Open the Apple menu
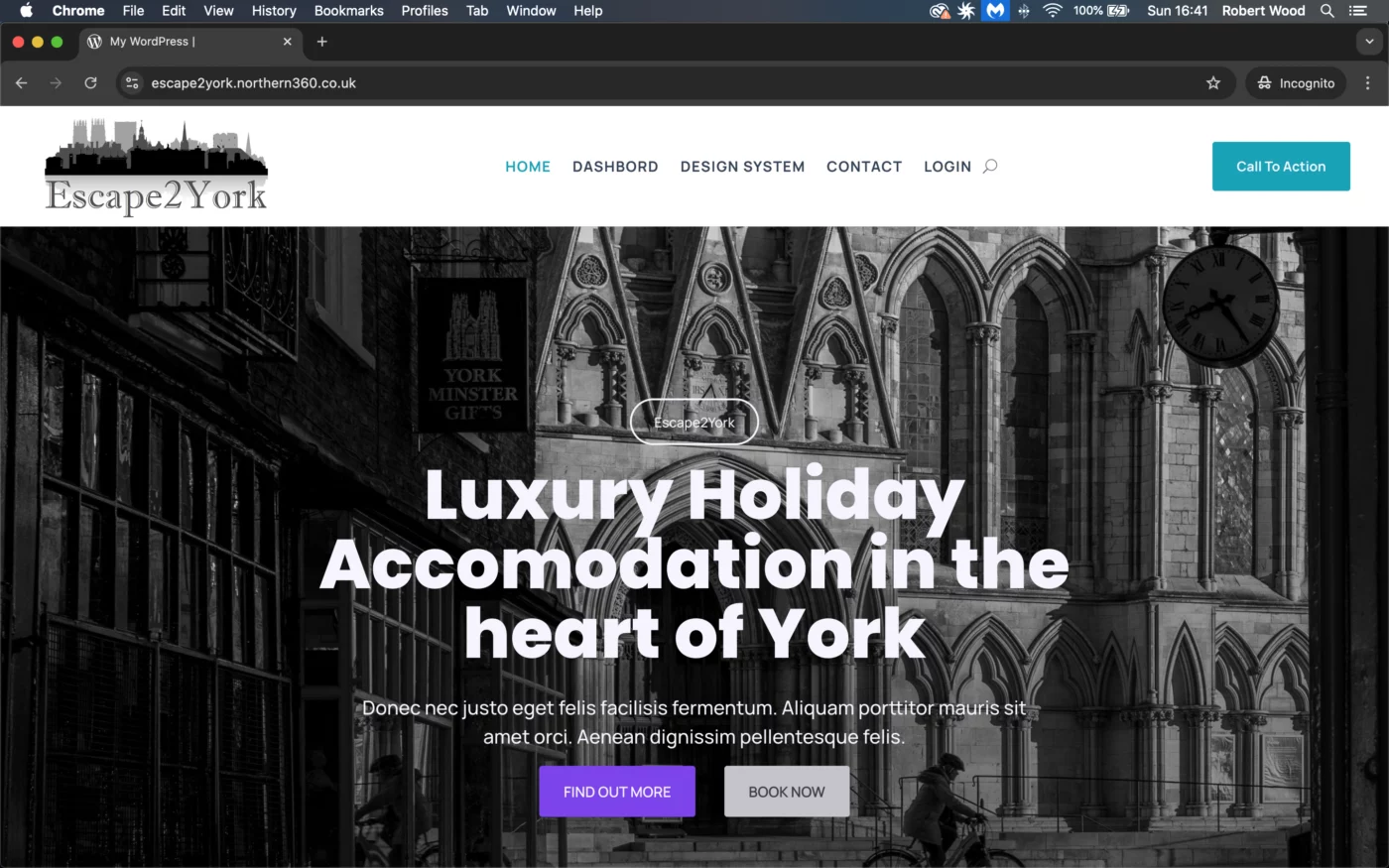Viewport: 1389px width, 868px height. [27, 11]
